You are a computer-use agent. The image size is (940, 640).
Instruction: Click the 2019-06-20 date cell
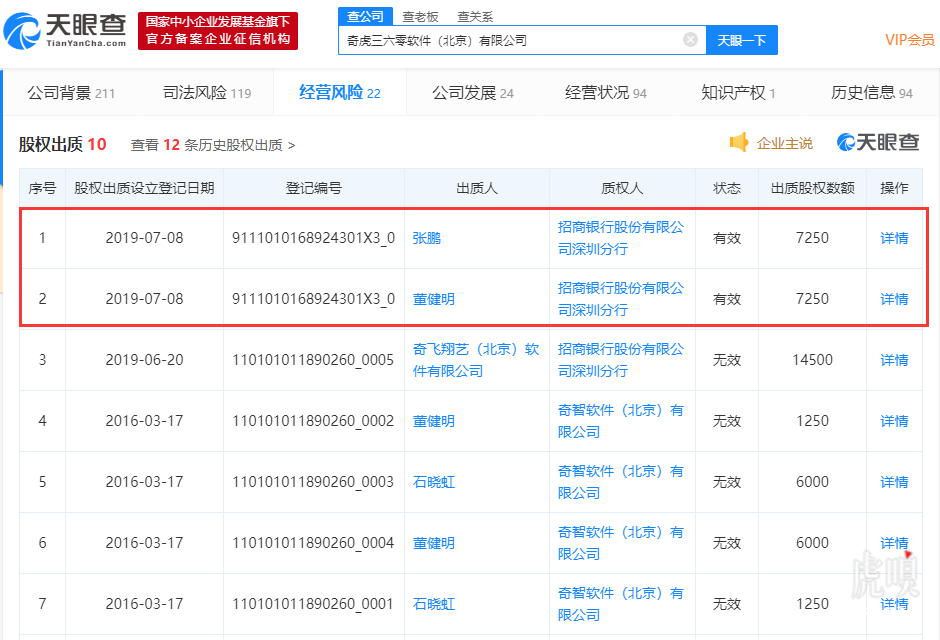(x=144, y=360)
